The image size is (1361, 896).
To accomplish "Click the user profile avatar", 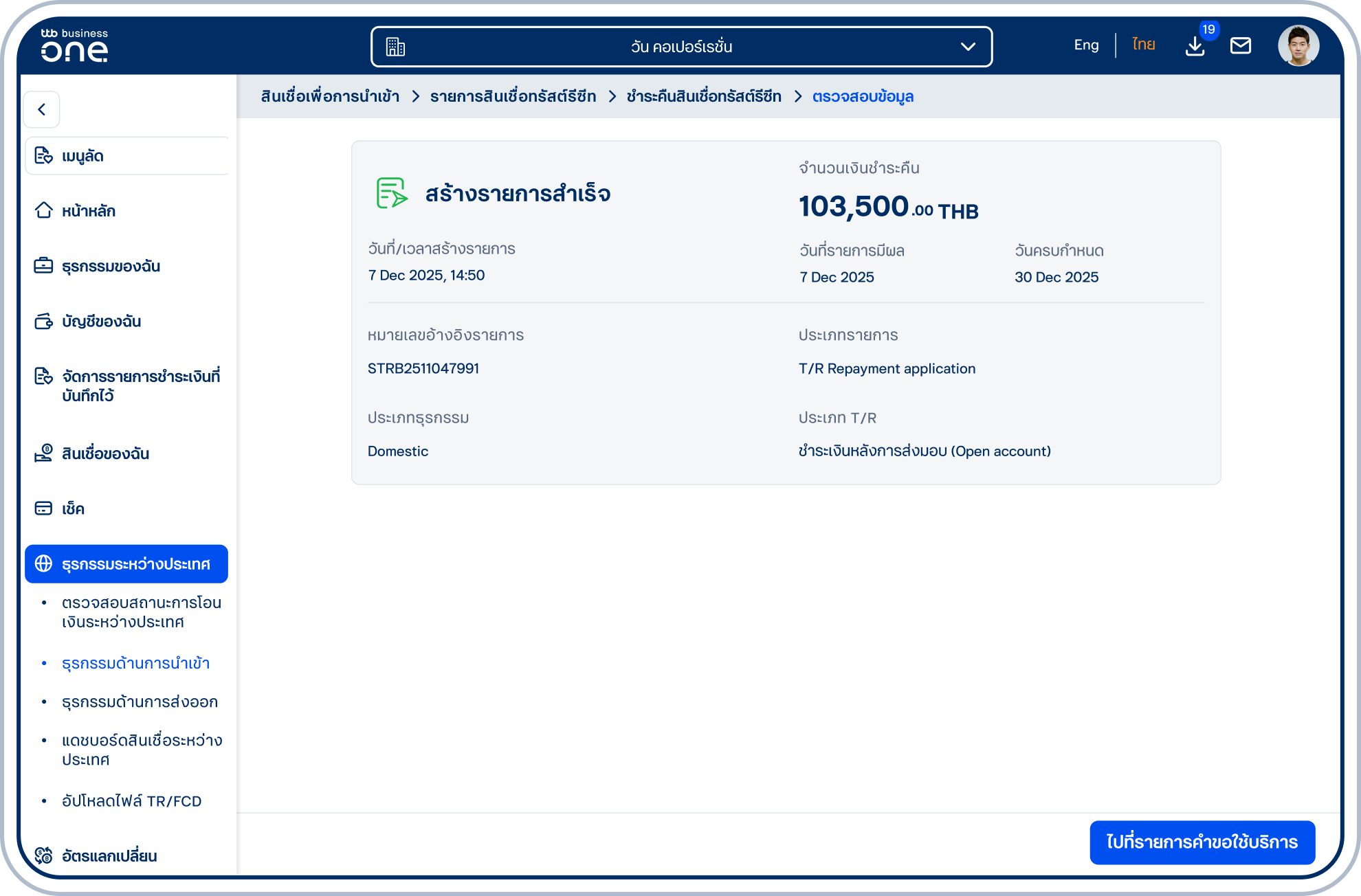I will tap(1298, 46).
